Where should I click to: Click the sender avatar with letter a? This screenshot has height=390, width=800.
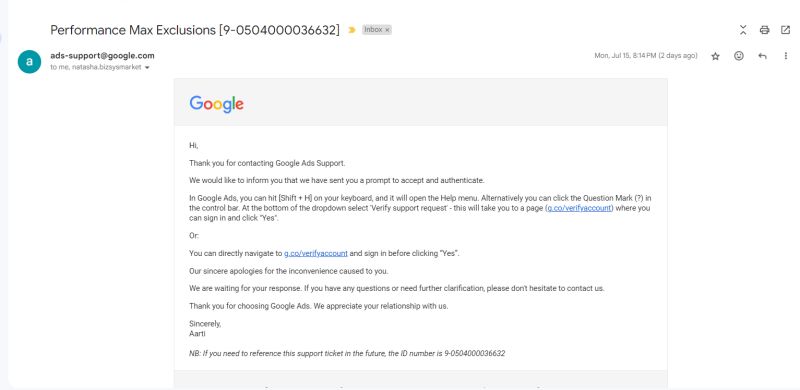[x=30, y=62]
